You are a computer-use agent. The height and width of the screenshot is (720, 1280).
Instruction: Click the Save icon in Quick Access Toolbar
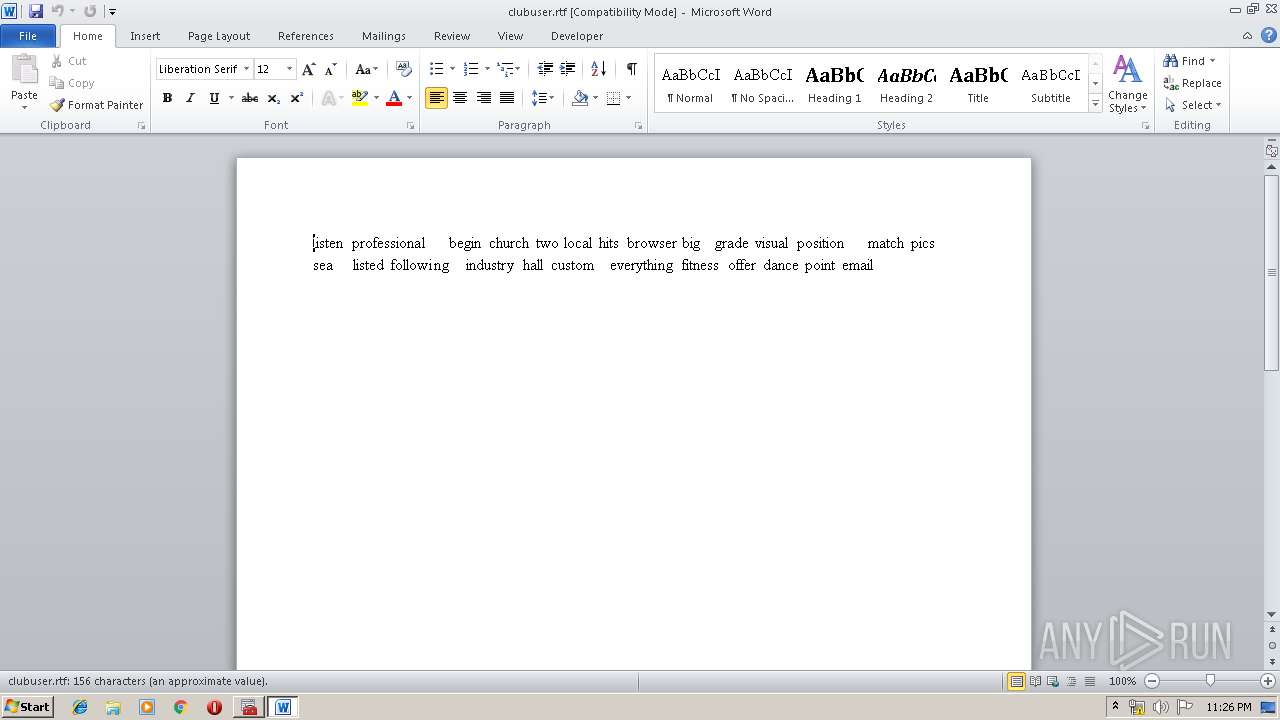click(36, 11)
